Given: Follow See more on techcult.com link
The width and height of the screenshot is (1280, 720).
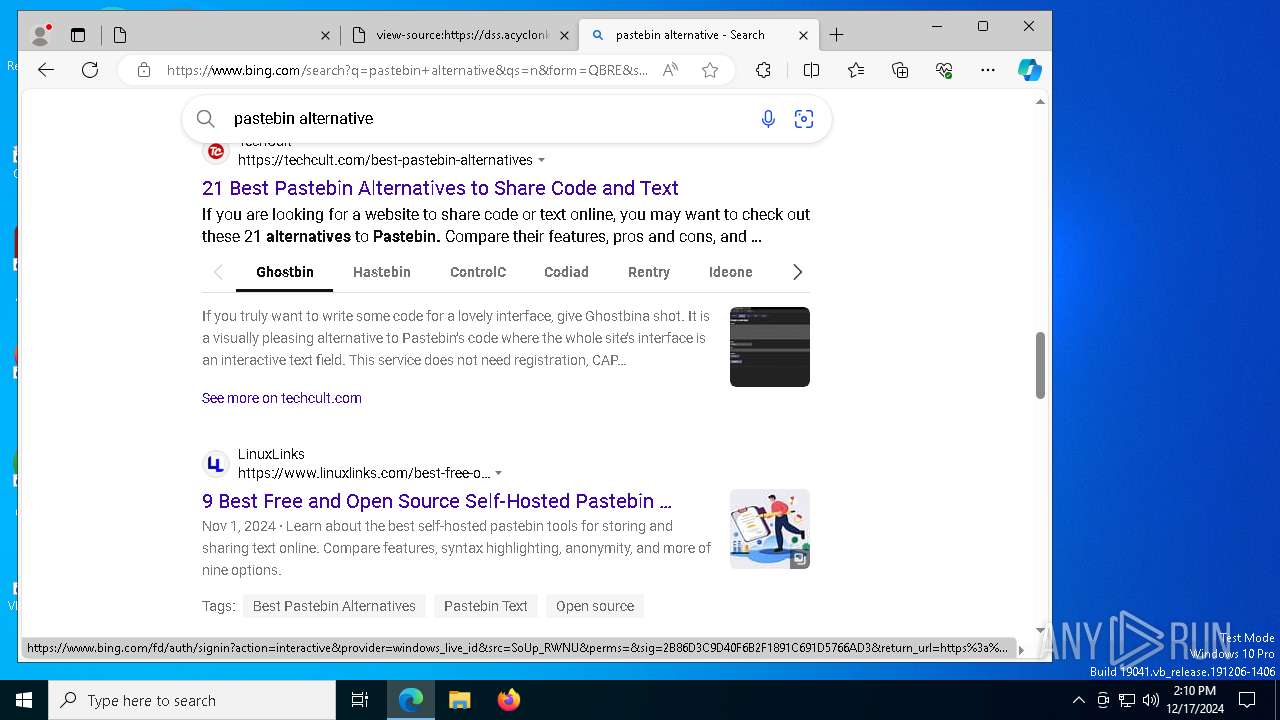Looking at the screenshot, I should coord(282,398).
